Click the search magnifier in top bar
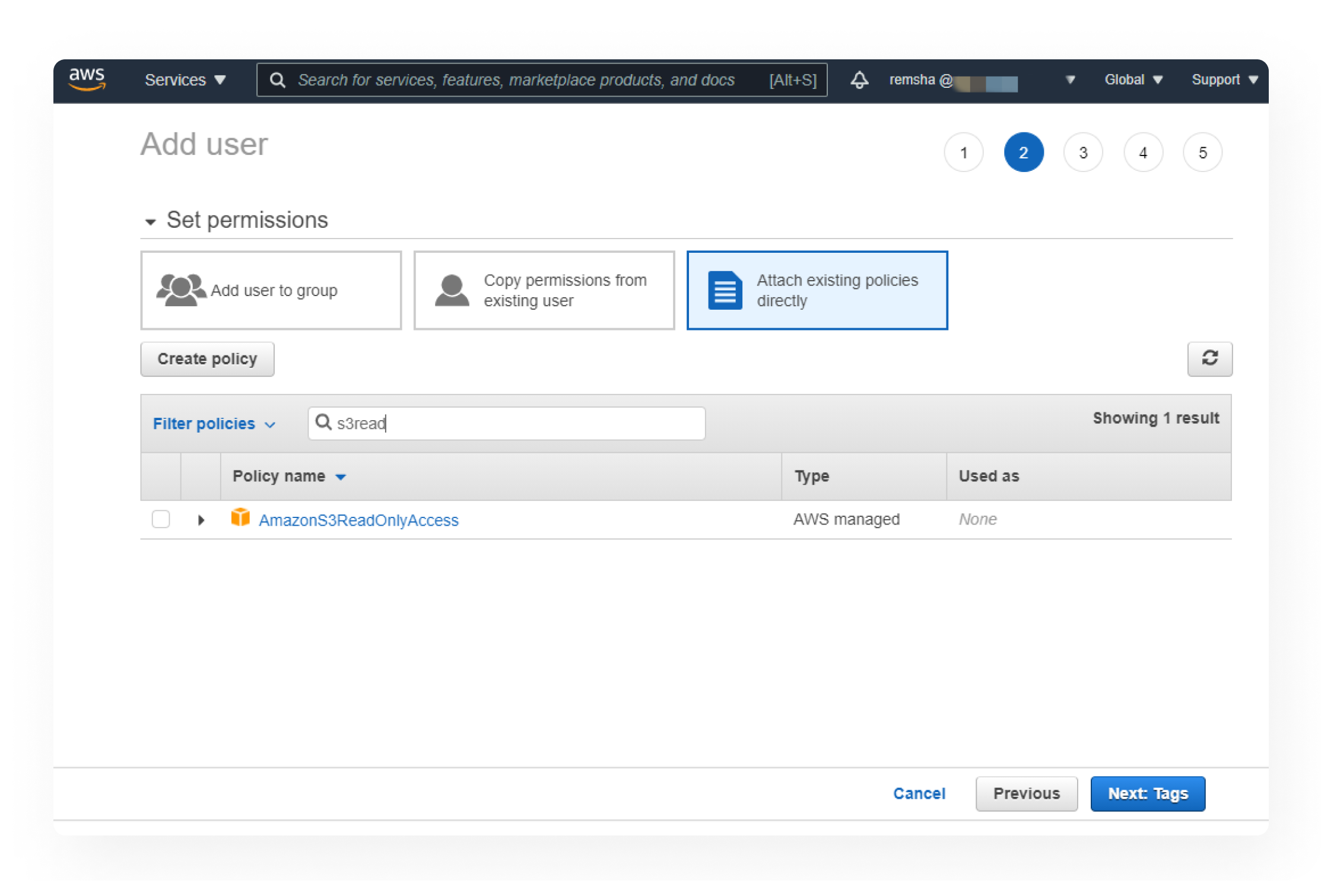Viewport: 1321px width, 896px height. (x=277, y=80)
